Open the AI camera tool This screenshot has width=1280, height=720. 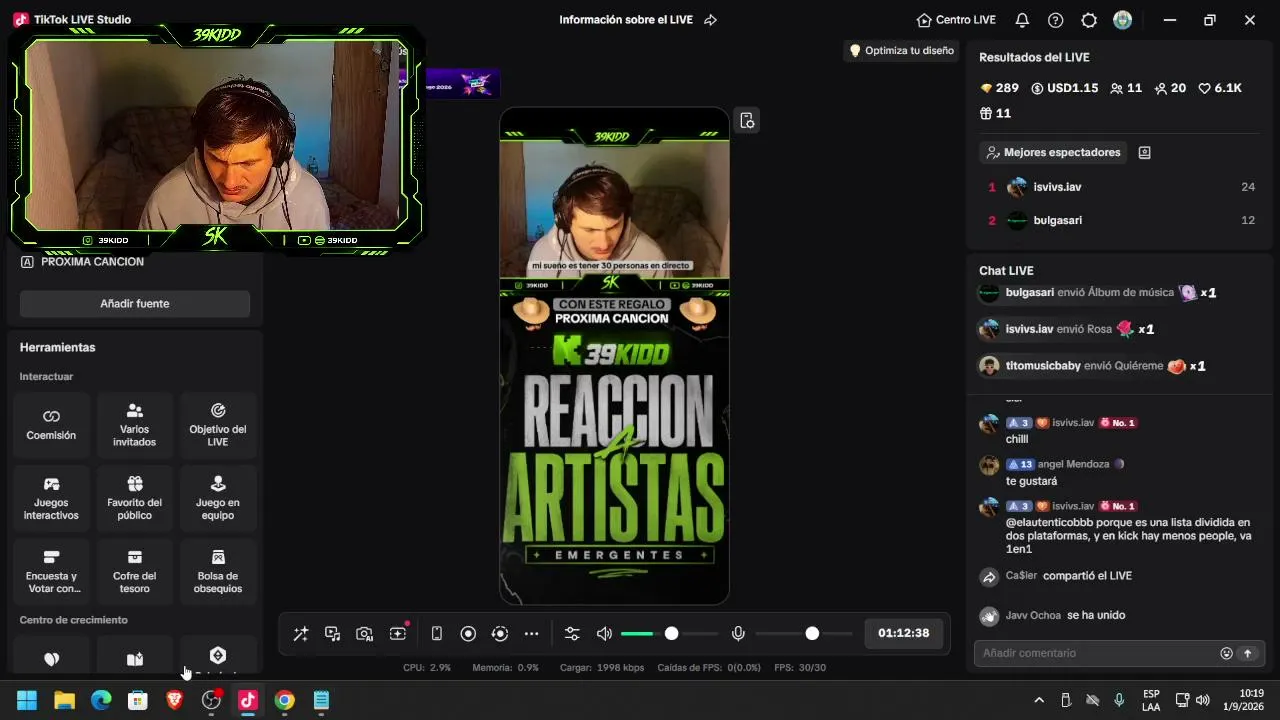click(x=365, y=634)
